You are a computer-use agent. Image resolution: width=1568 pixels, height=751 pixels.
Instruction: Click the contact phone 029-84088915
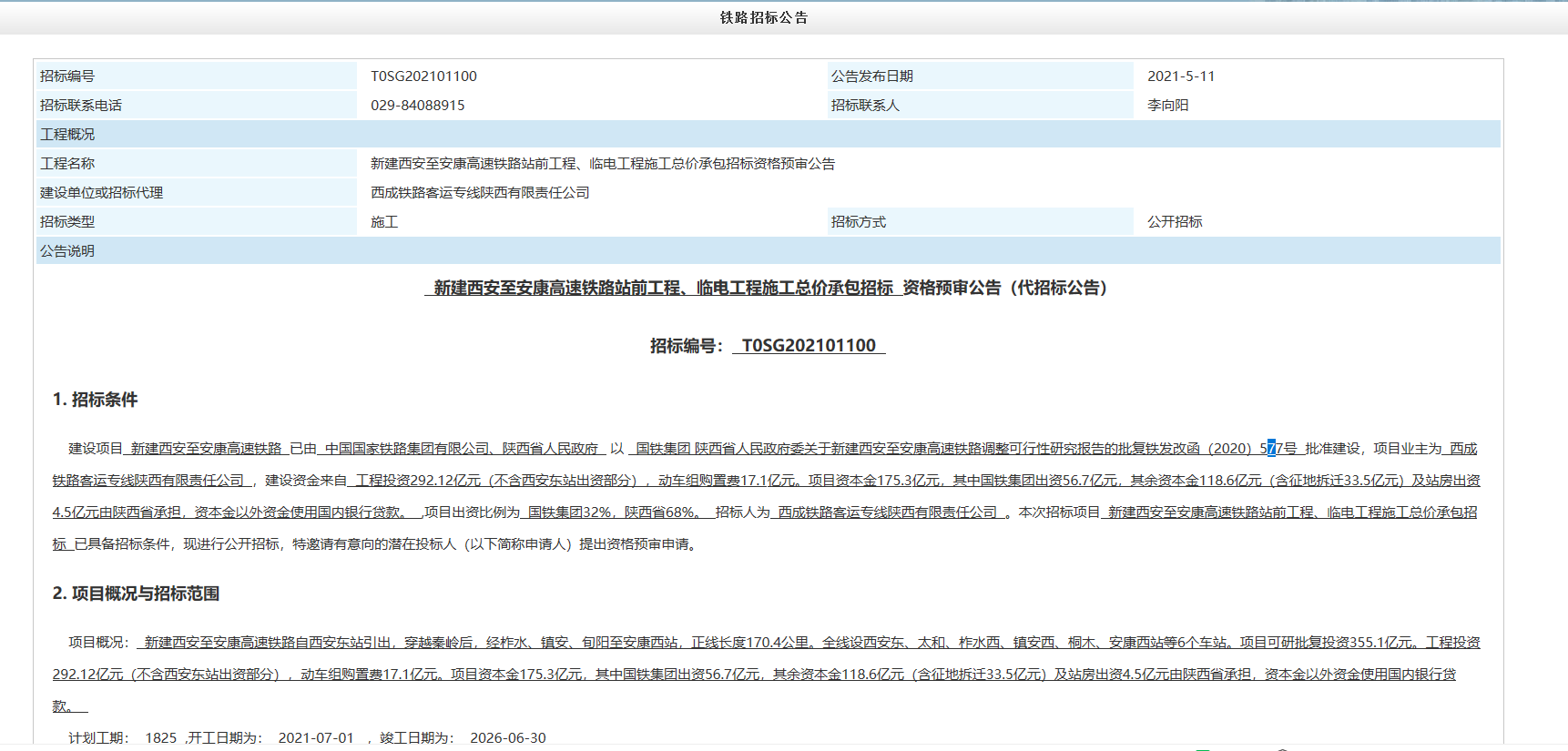417,106
